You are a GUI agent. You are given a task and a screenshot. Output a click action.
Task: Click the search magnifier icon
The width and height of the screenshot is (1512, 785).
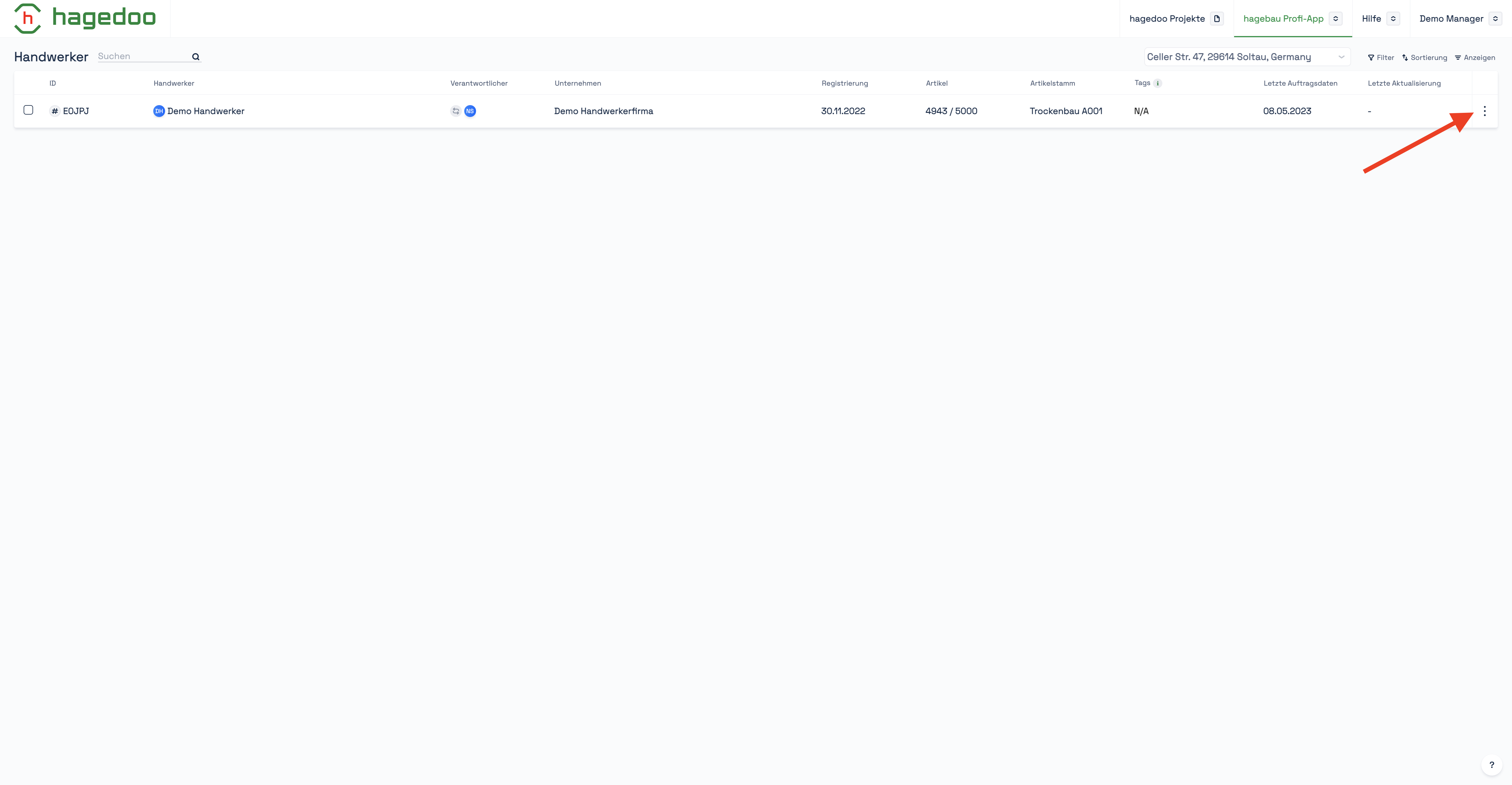pyautogui.click(x=195, y=57)
